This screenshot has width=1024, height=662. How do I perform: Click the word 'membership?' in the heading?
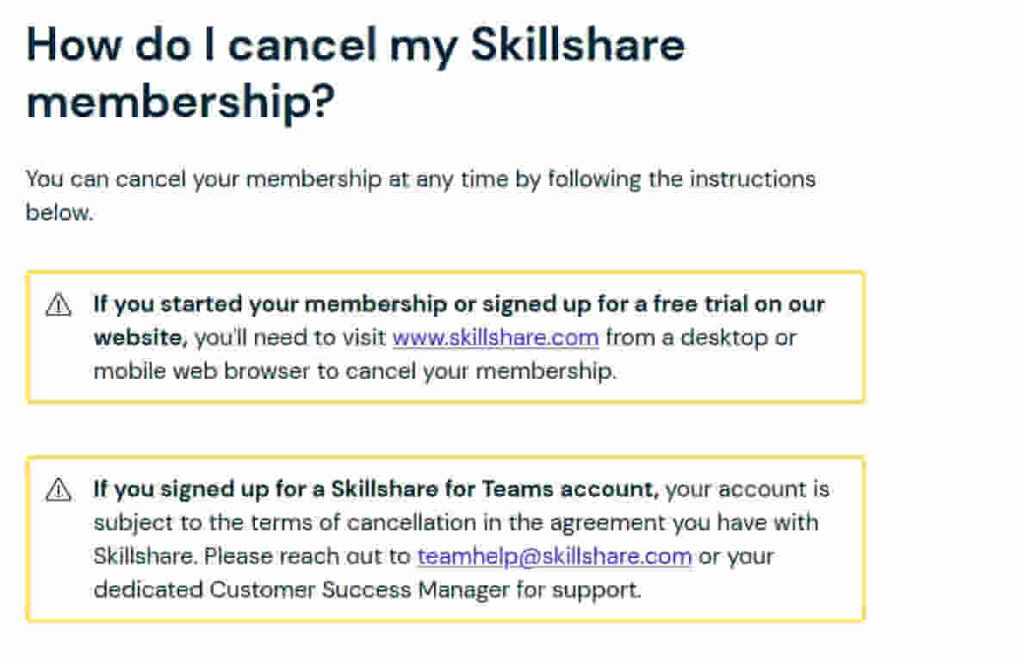181,102
